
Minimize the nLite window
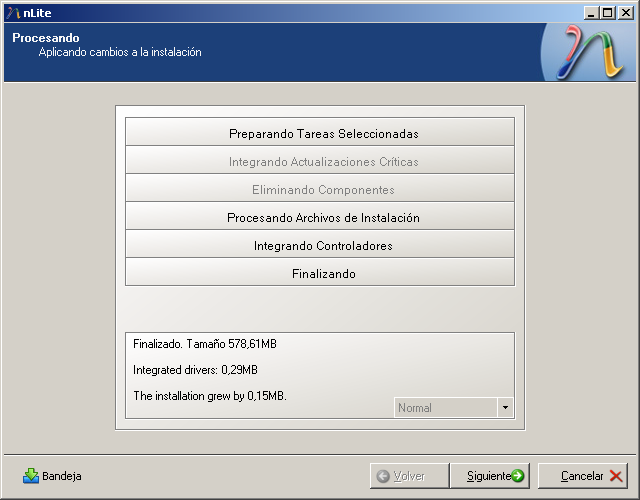[591, 13]
